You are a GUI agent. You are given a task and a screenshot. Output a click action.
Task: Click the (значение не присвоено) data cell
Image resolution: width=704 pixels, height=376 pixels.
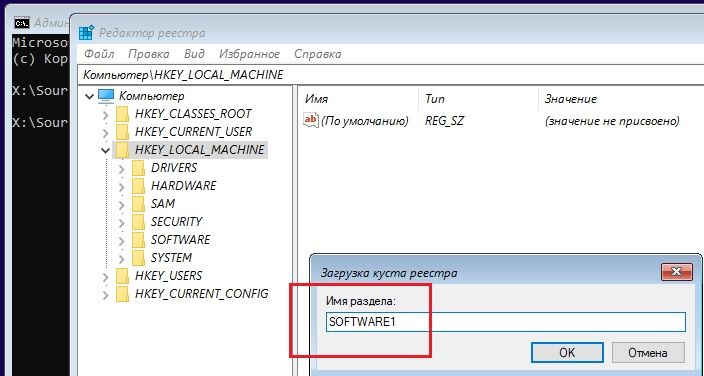[612, 121]
